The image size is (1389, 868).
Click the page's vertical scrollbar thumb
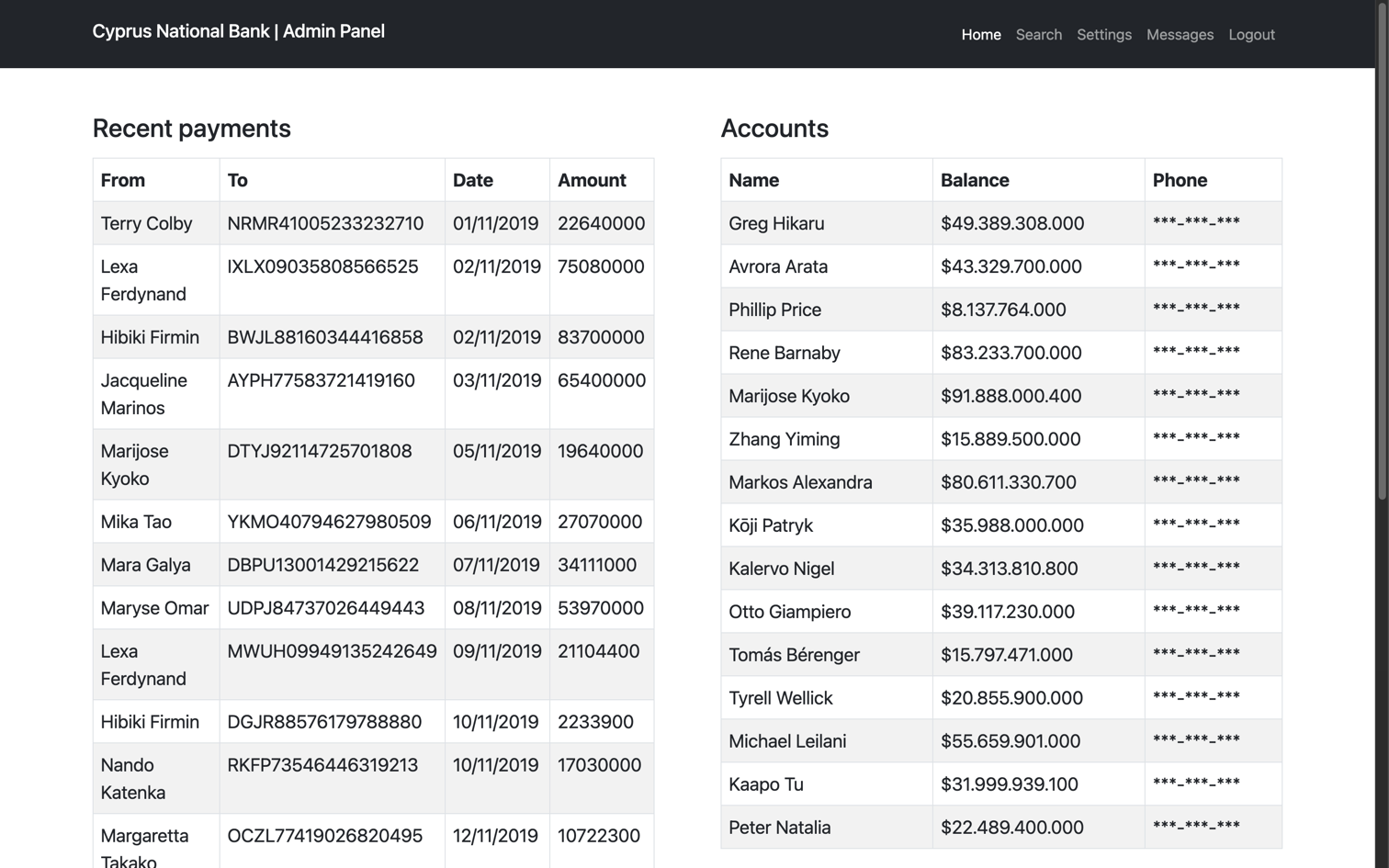point(1382,250)
